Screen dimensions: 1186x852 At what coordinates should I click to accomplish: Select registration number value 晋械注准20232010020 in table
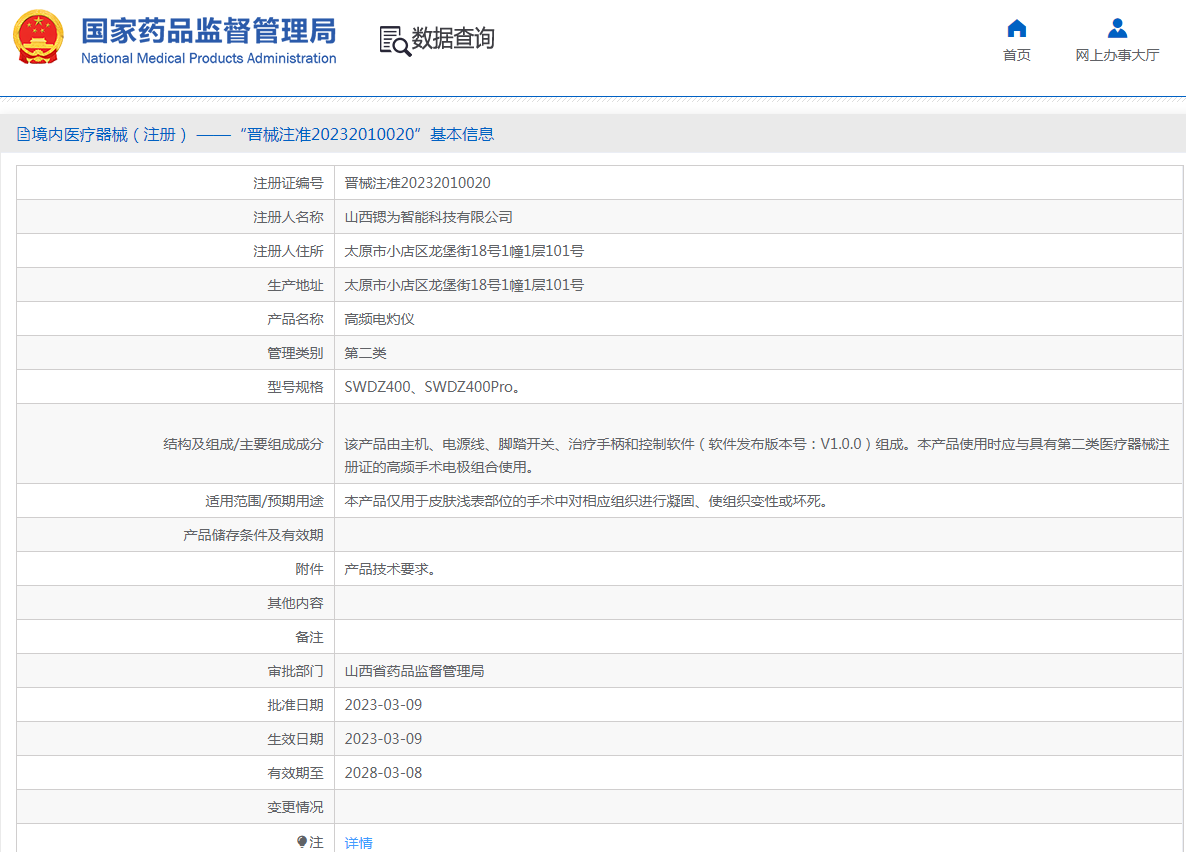pyautogui.click(x=417, y=183)
